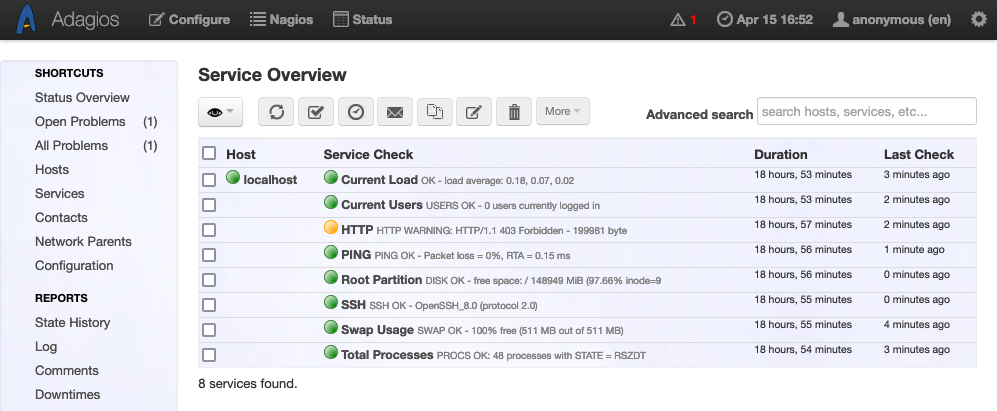Open the Status menu in navbar
997x411 pixels.
pos(362,19)
